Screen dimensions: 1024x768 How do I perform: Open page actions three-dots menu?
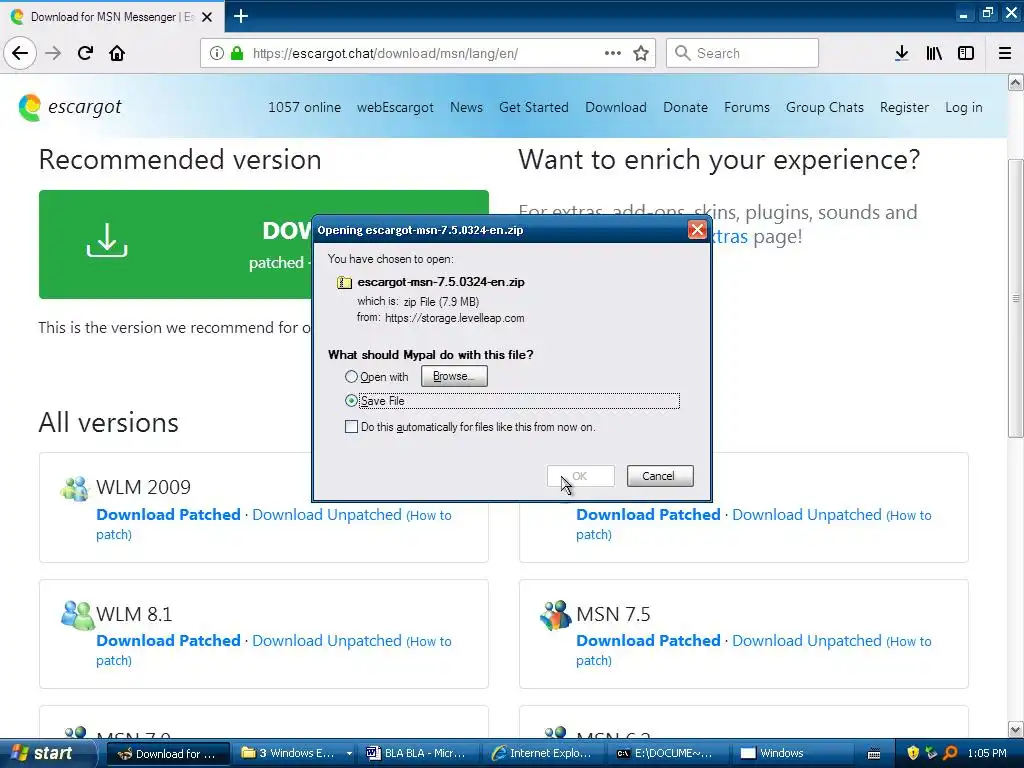tap(613, 53)
